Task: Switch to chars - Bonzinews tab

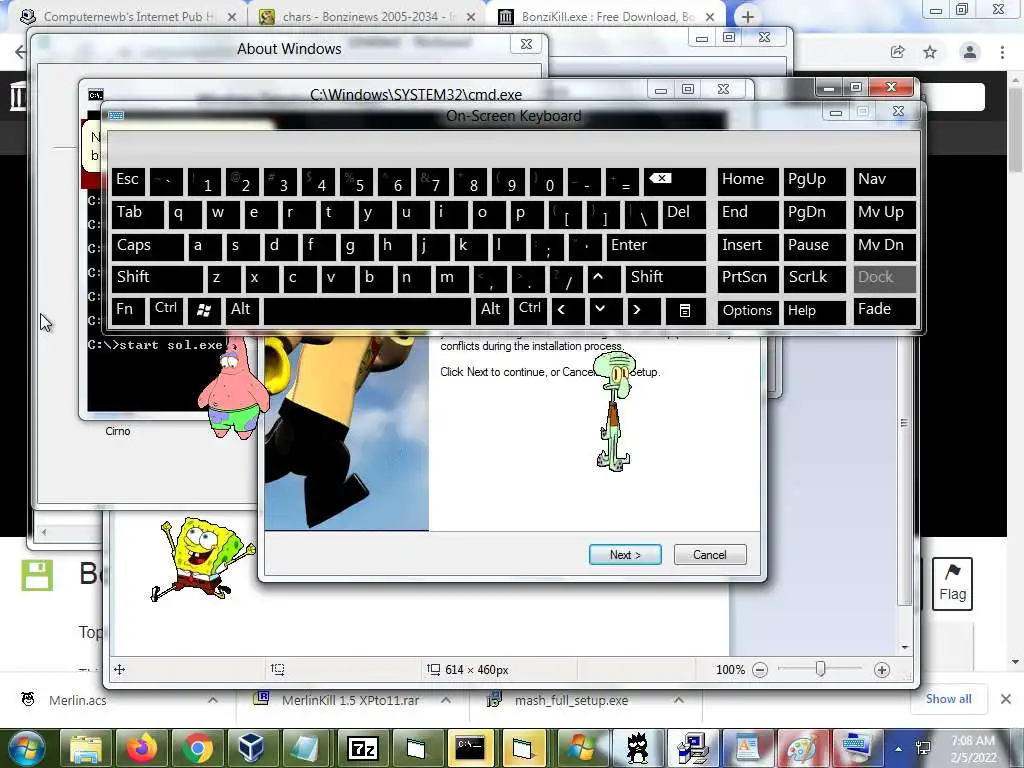Action: point(366,16)
